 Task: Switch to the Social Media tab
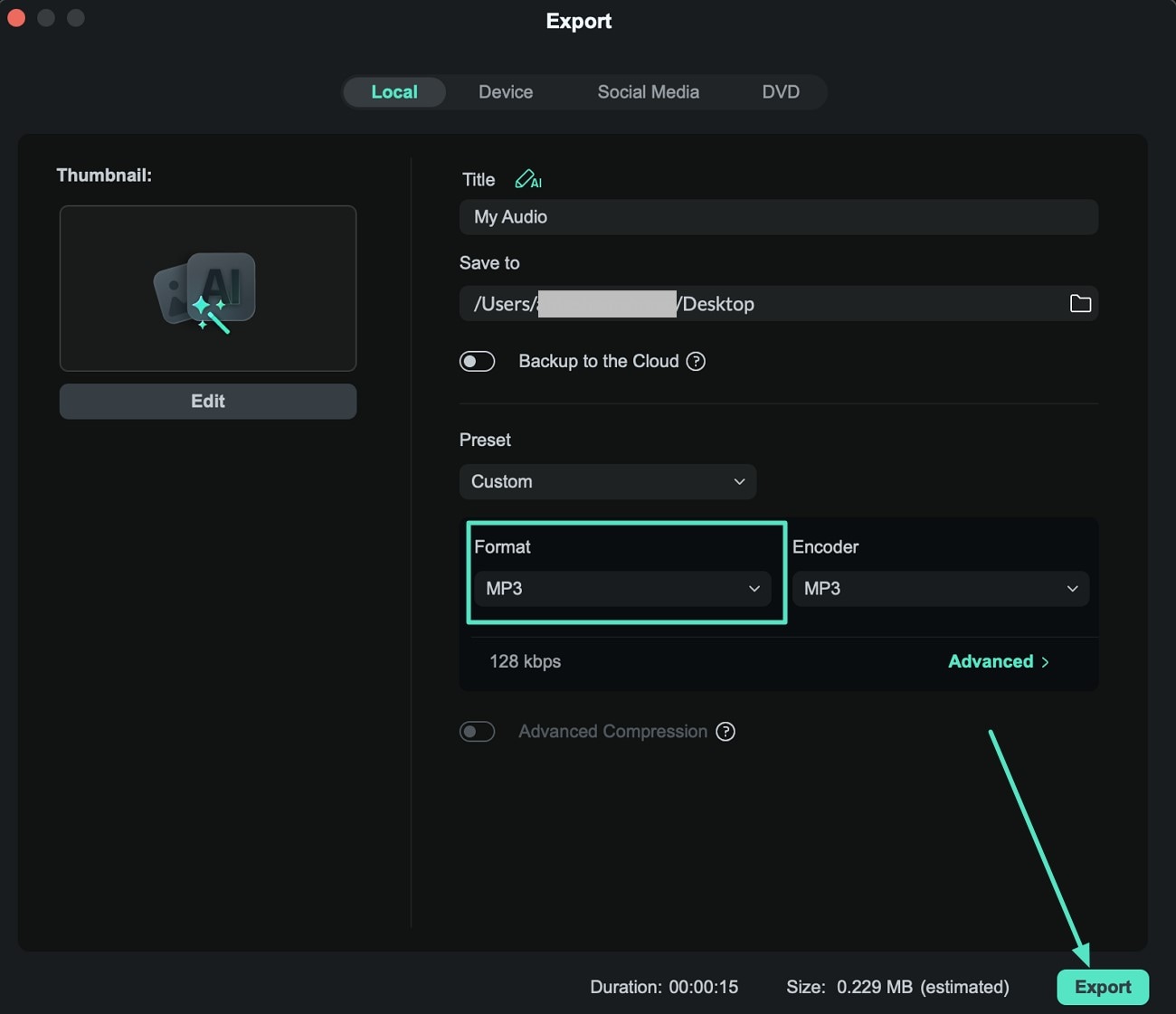pos(649,92)
